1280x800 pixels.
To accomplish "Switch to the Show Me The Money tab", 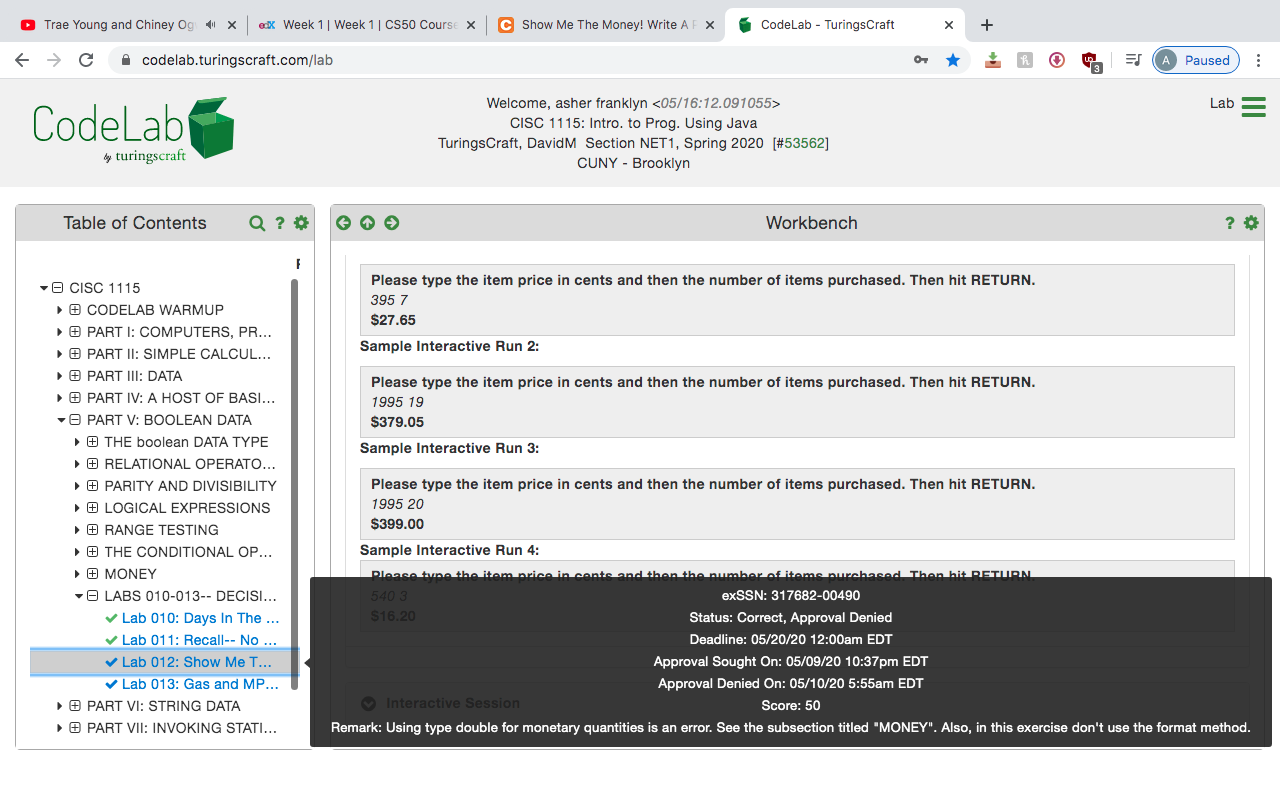I will [x=605, y=25].
